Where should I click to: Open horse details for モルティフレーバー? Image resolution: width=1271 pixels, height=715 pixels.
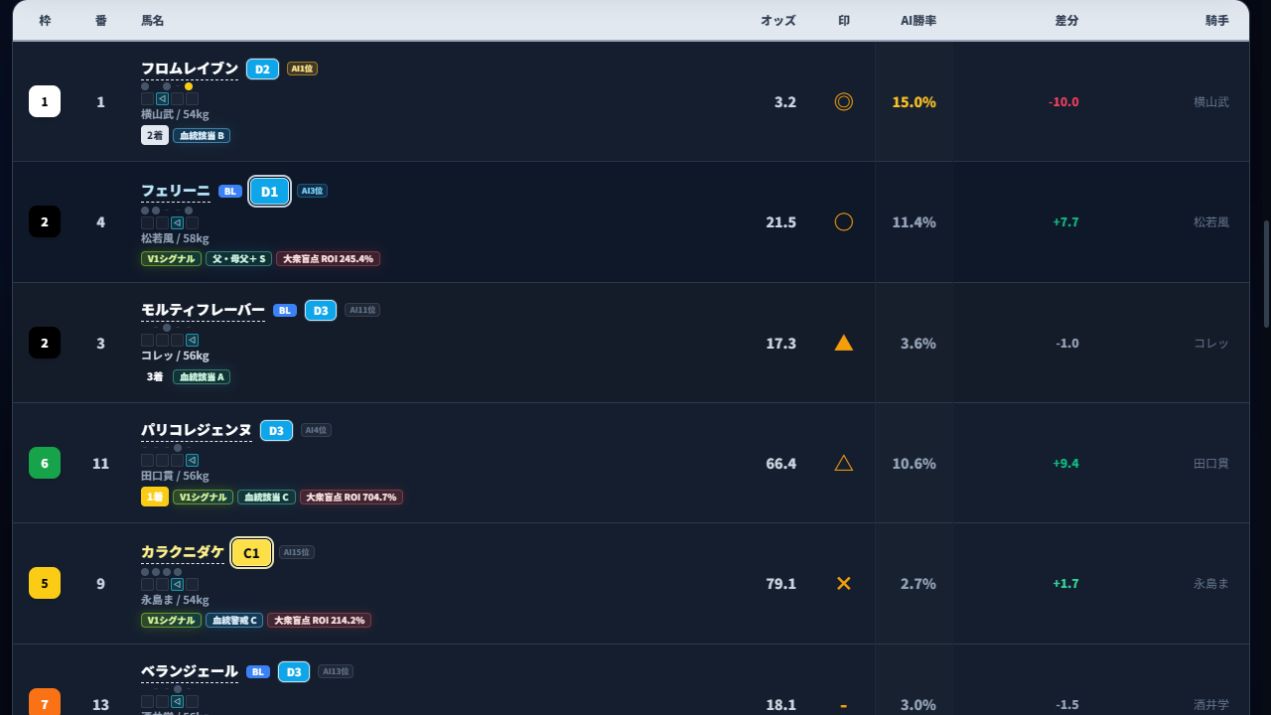pos(203,311)
